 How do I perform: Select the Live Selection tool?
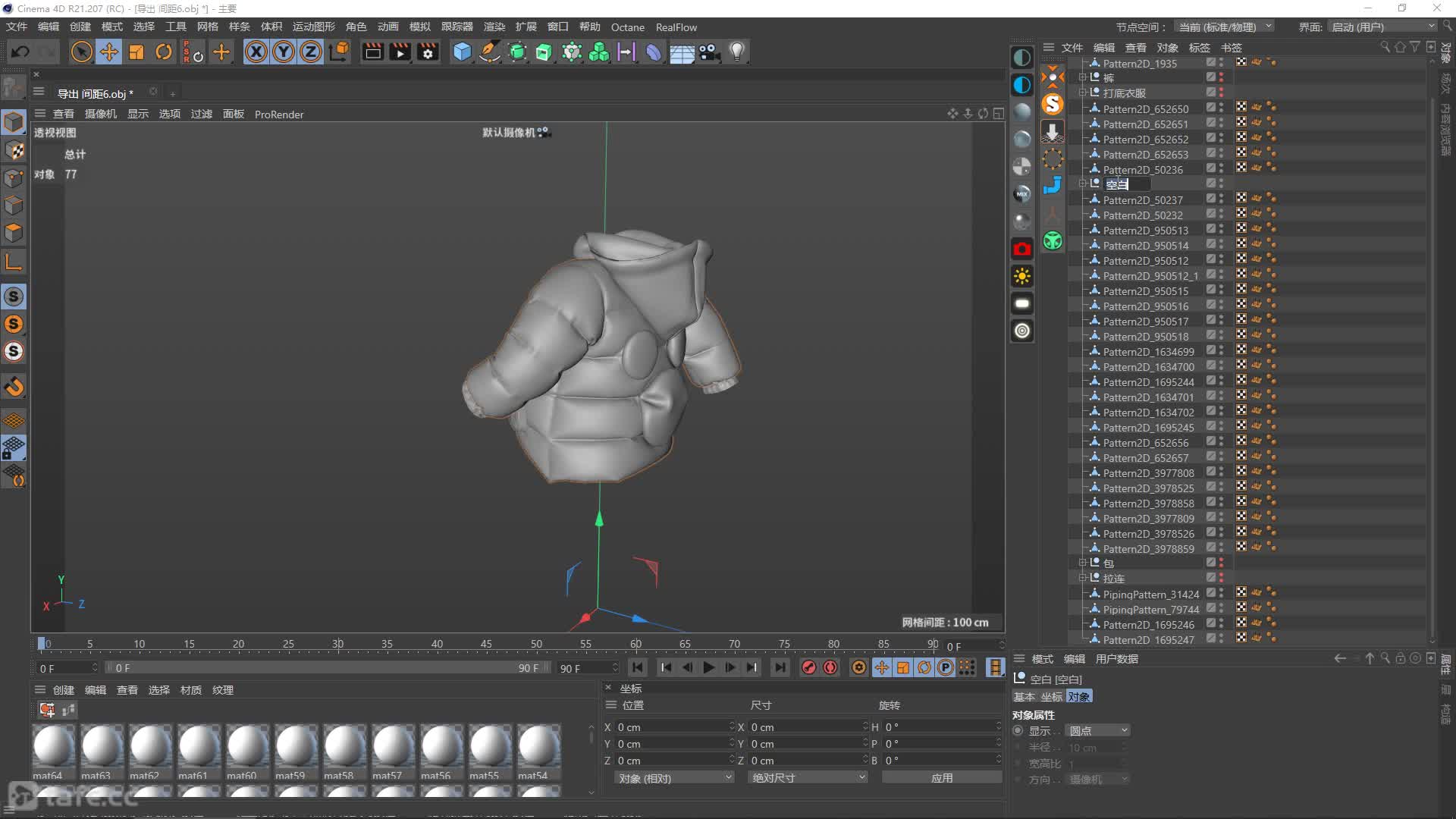pyautogui.click(x=81, y=52)
